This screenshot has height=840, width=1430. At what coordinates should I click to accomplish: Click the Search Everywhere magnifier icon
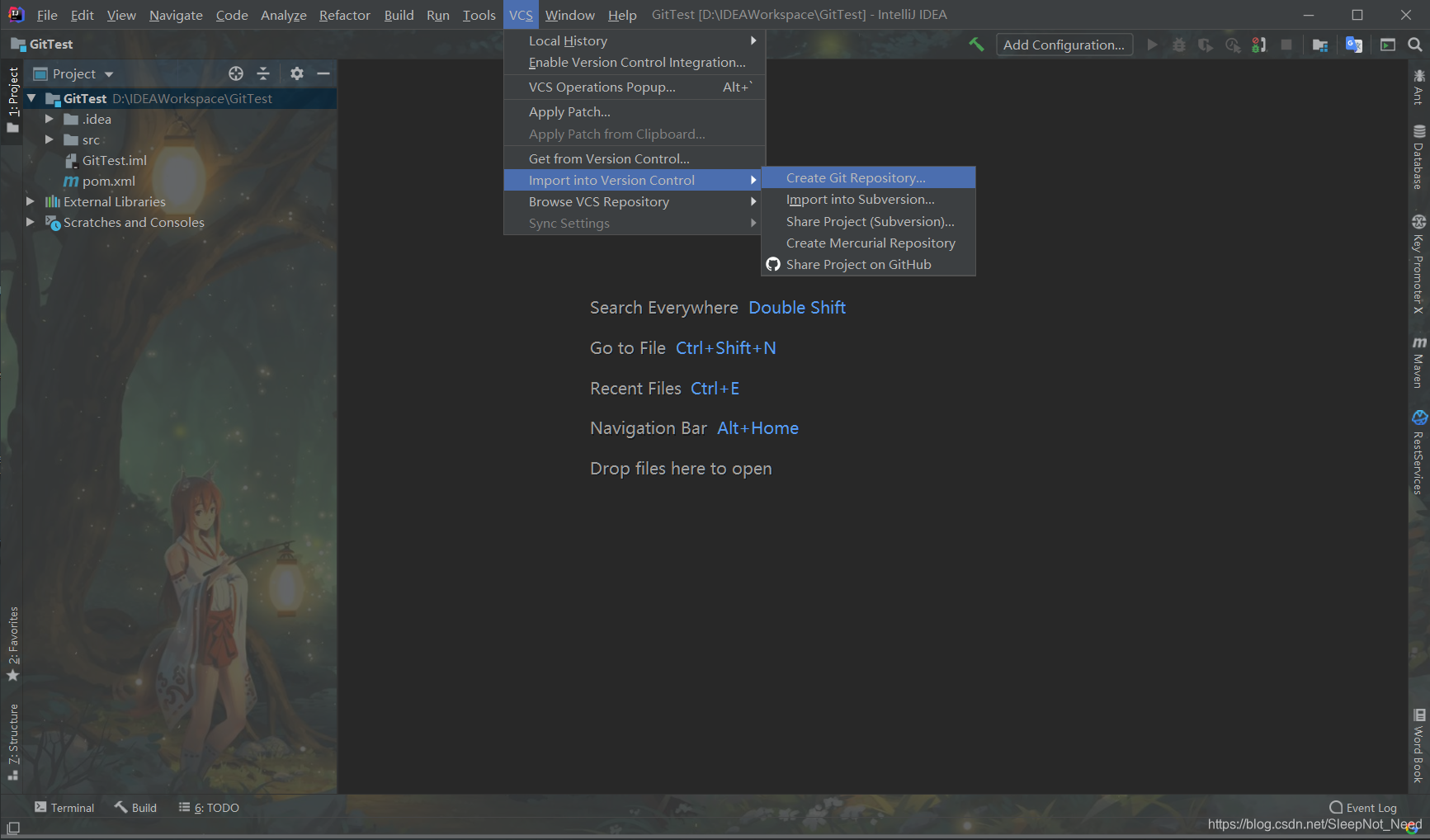(x=1415, y=45)
